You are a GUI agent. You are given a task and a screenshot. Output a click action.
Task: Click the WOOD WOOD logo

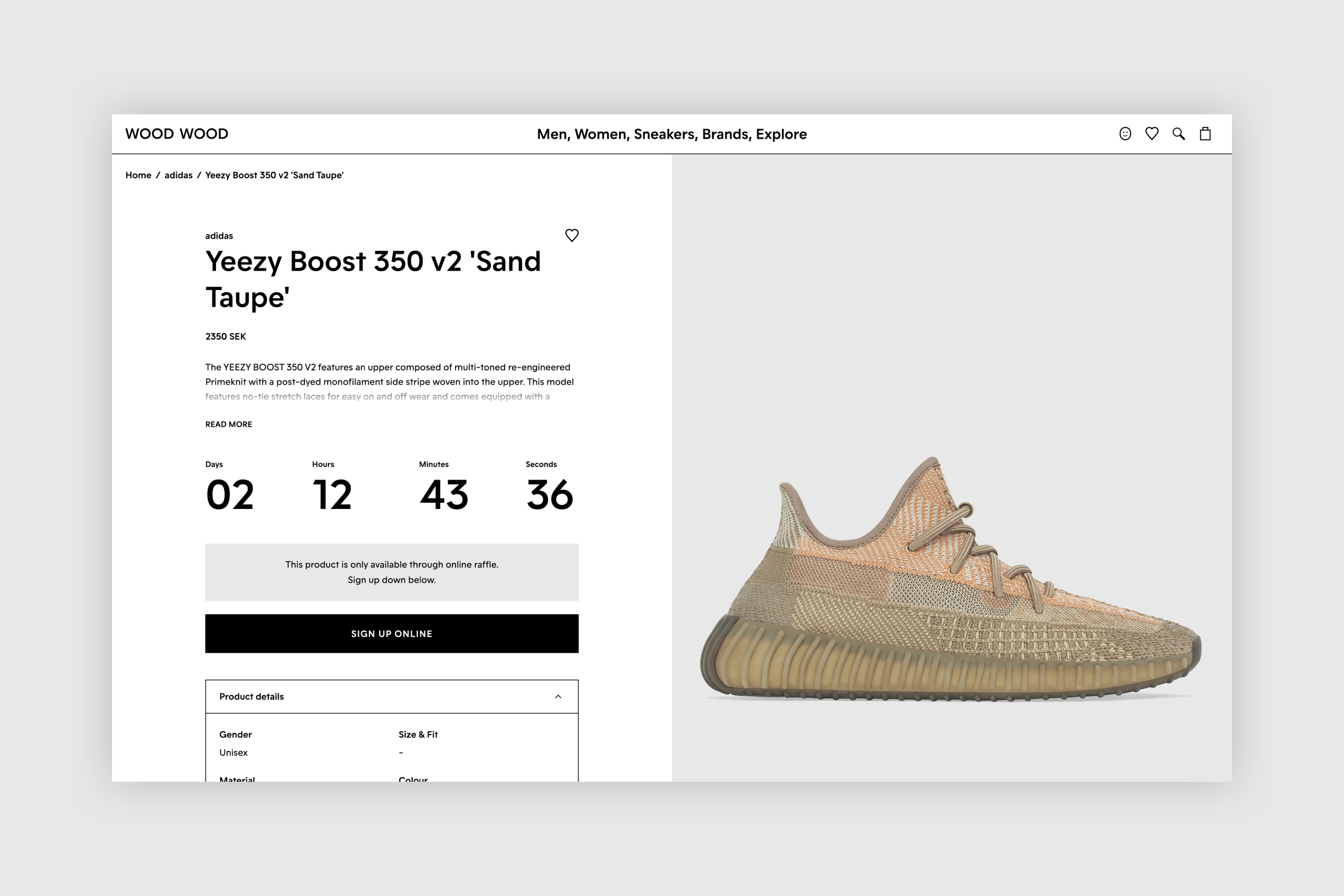tap(177, 134)
